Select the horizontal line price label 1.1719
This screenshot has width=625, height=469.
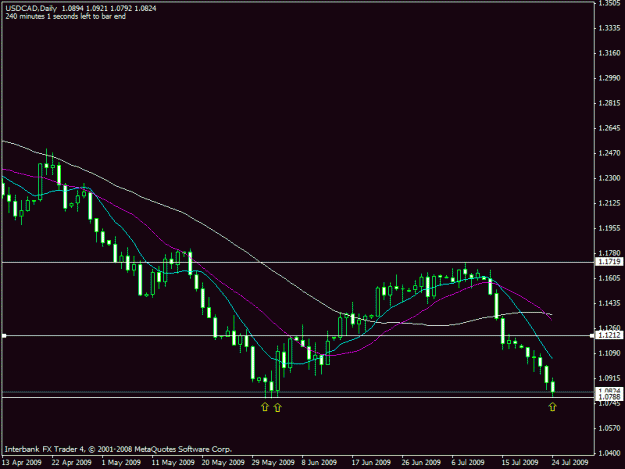(x=609, y=262)
